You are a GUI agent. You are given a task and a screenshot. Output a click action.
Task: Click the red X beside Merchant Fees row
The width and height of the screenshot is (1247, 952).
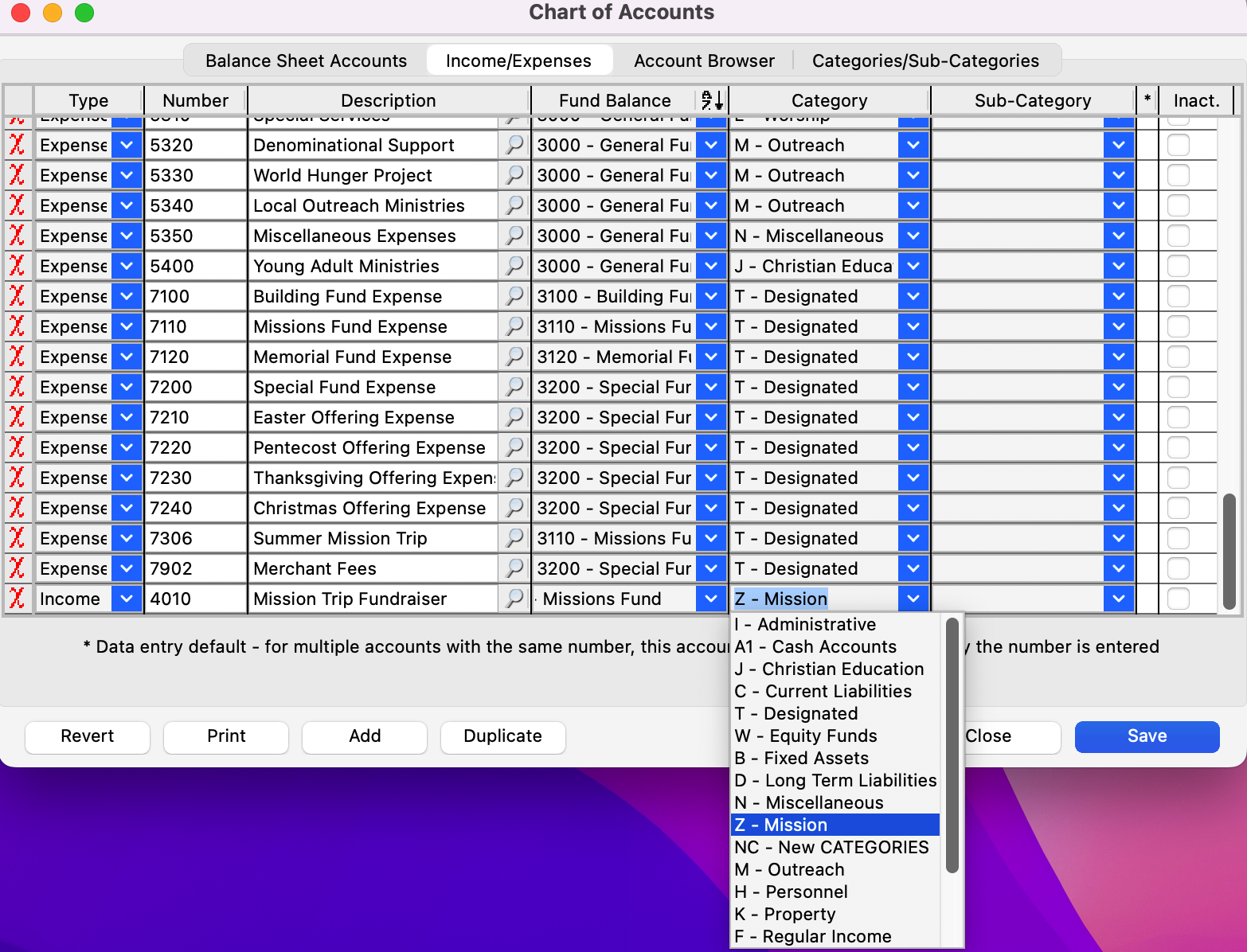point(17,568)
